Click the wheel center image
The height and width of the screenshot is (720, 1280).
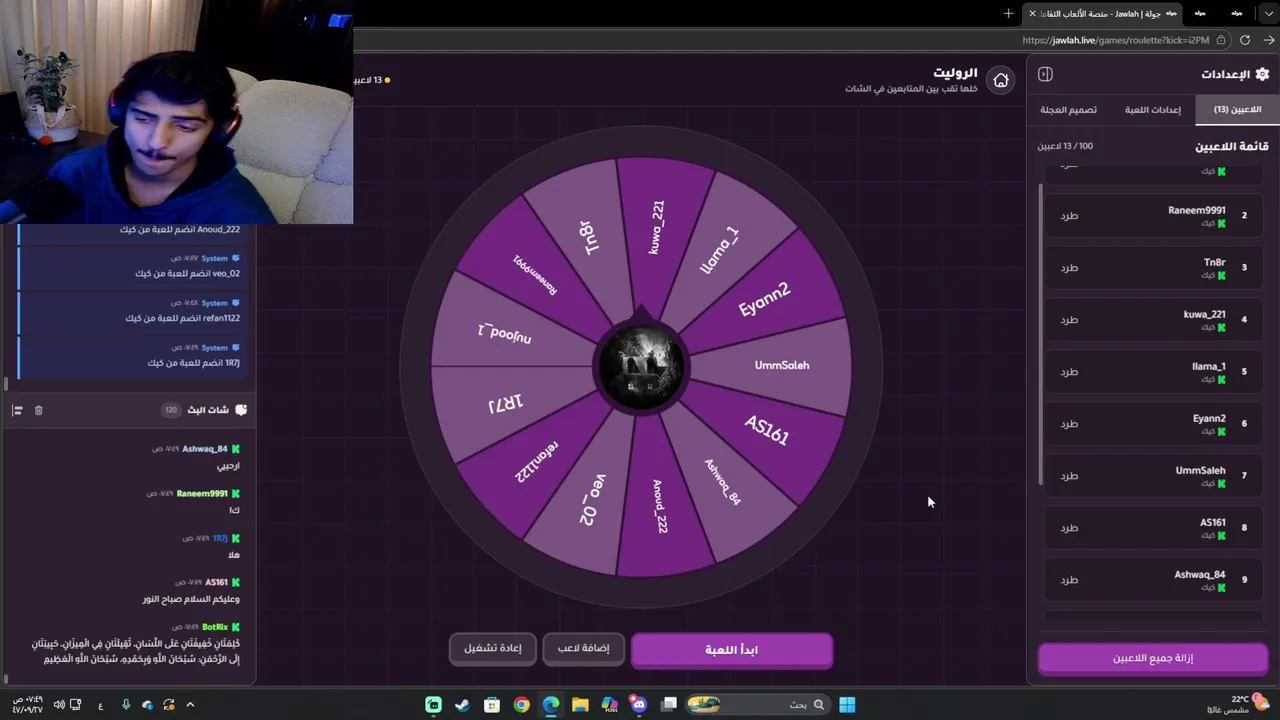640,367
